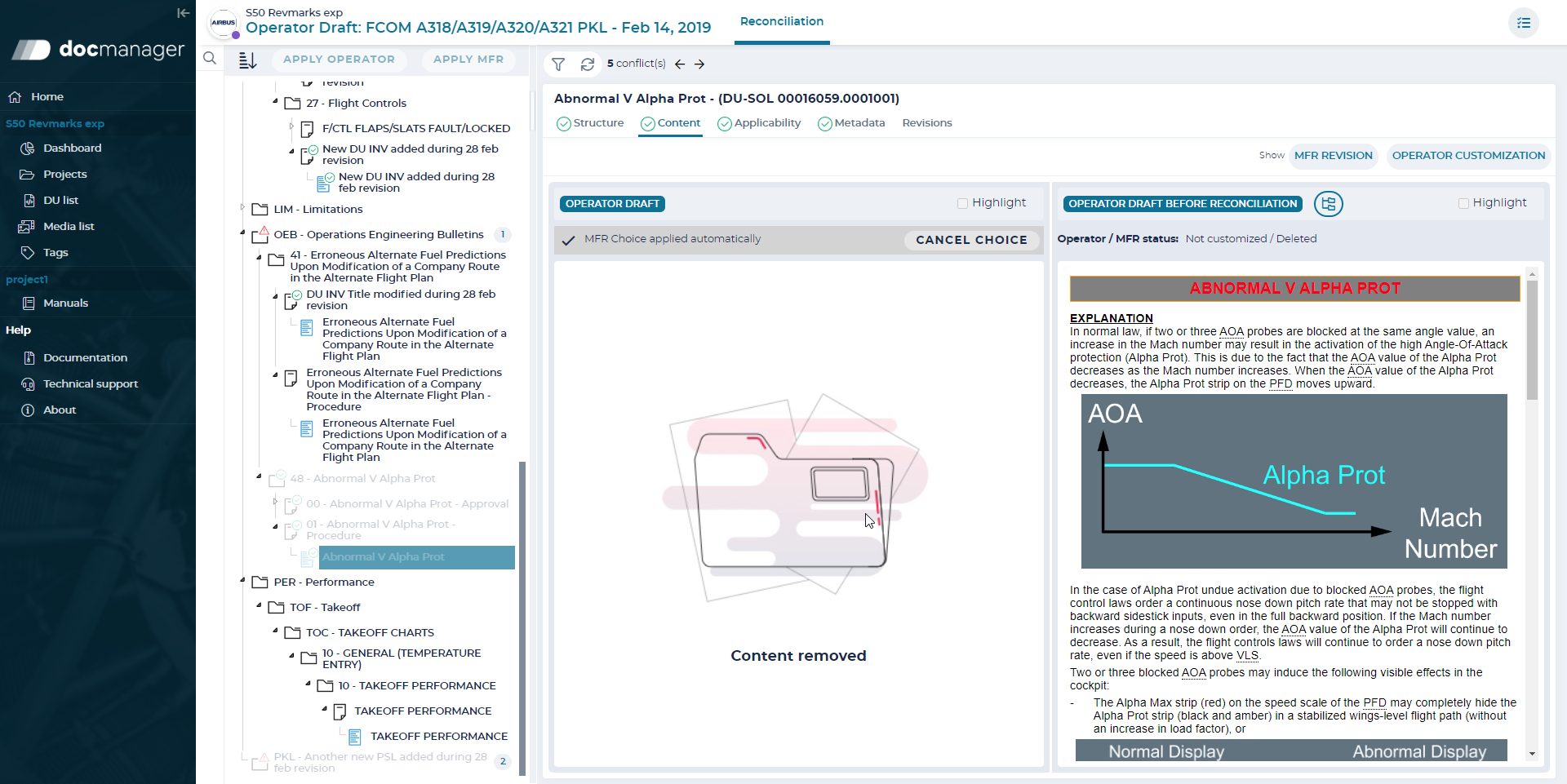Click the Technical support headset icon
Viewport: 1567px width, 784px height.
[28, 384]
